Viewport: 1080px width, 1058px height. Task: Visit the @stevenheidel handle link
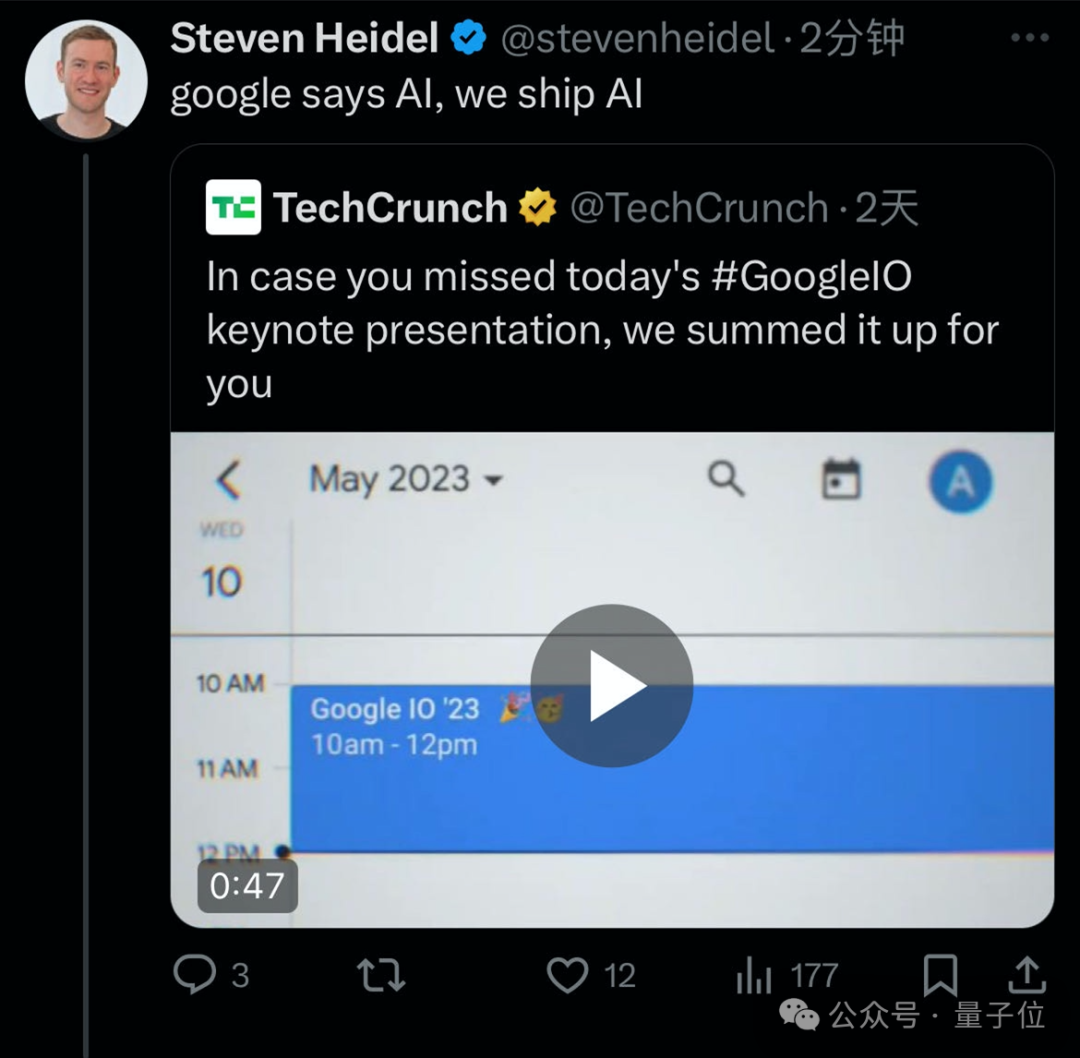tap(637, 39)
